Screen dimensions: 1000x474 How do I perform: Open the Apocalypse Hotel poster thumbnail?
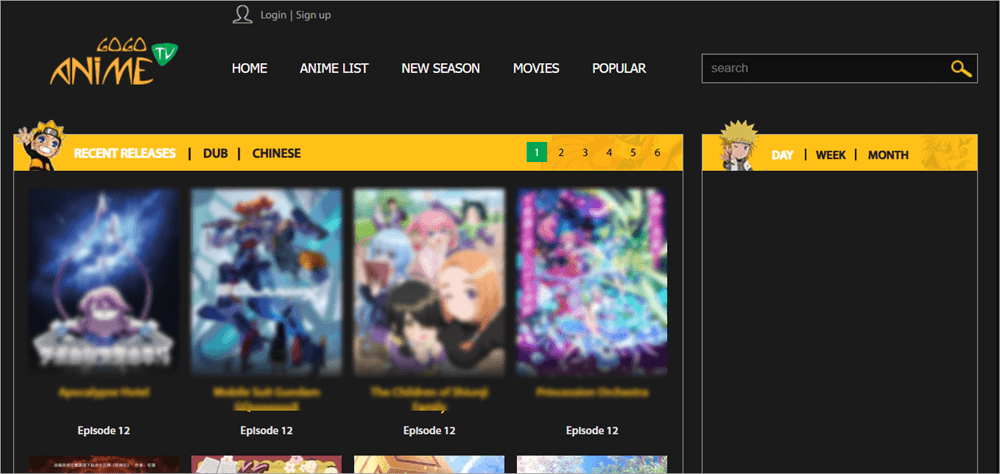point(104,281)
